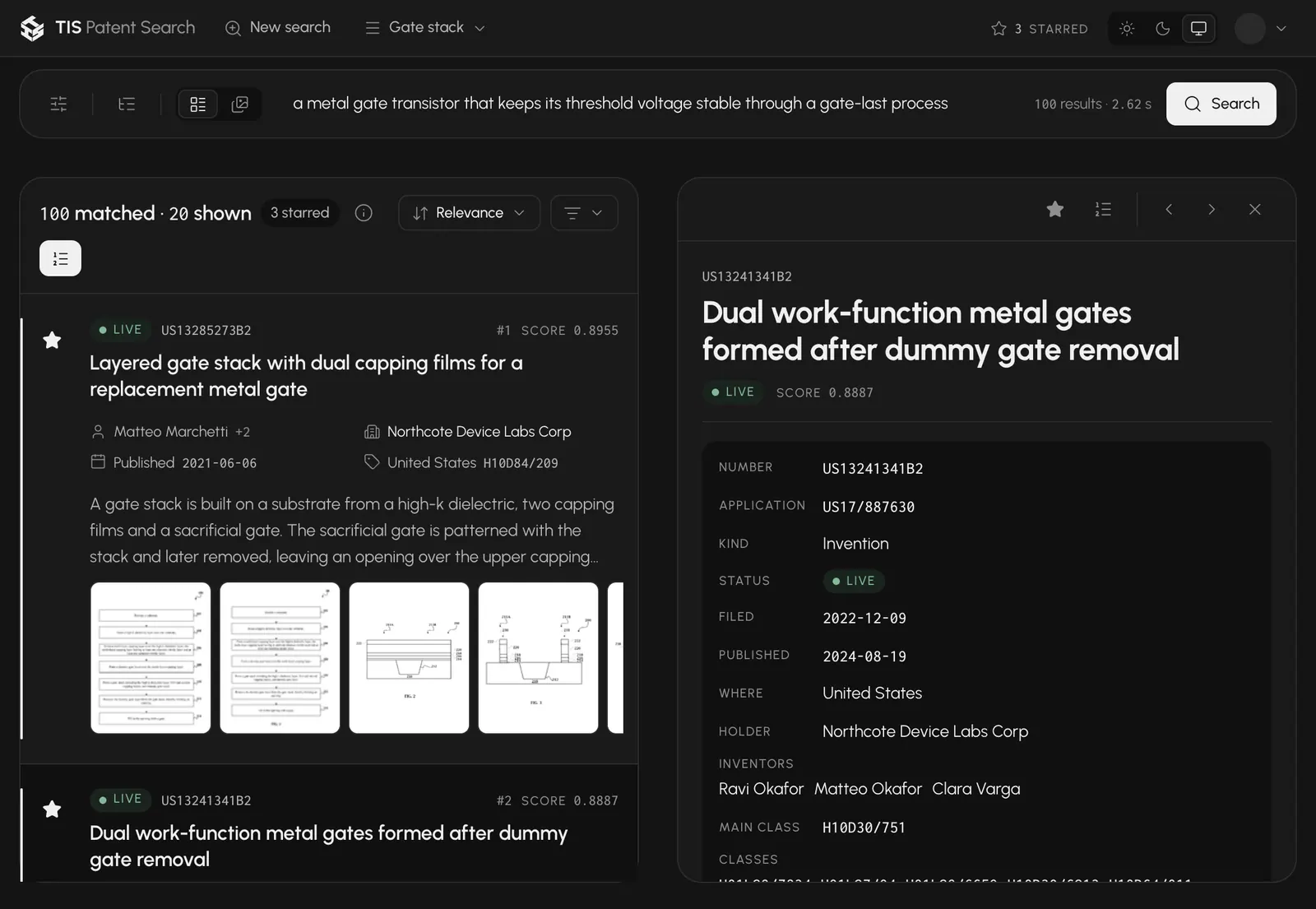
Task: Open search filters sliders icon
Action: pos(58,104)
